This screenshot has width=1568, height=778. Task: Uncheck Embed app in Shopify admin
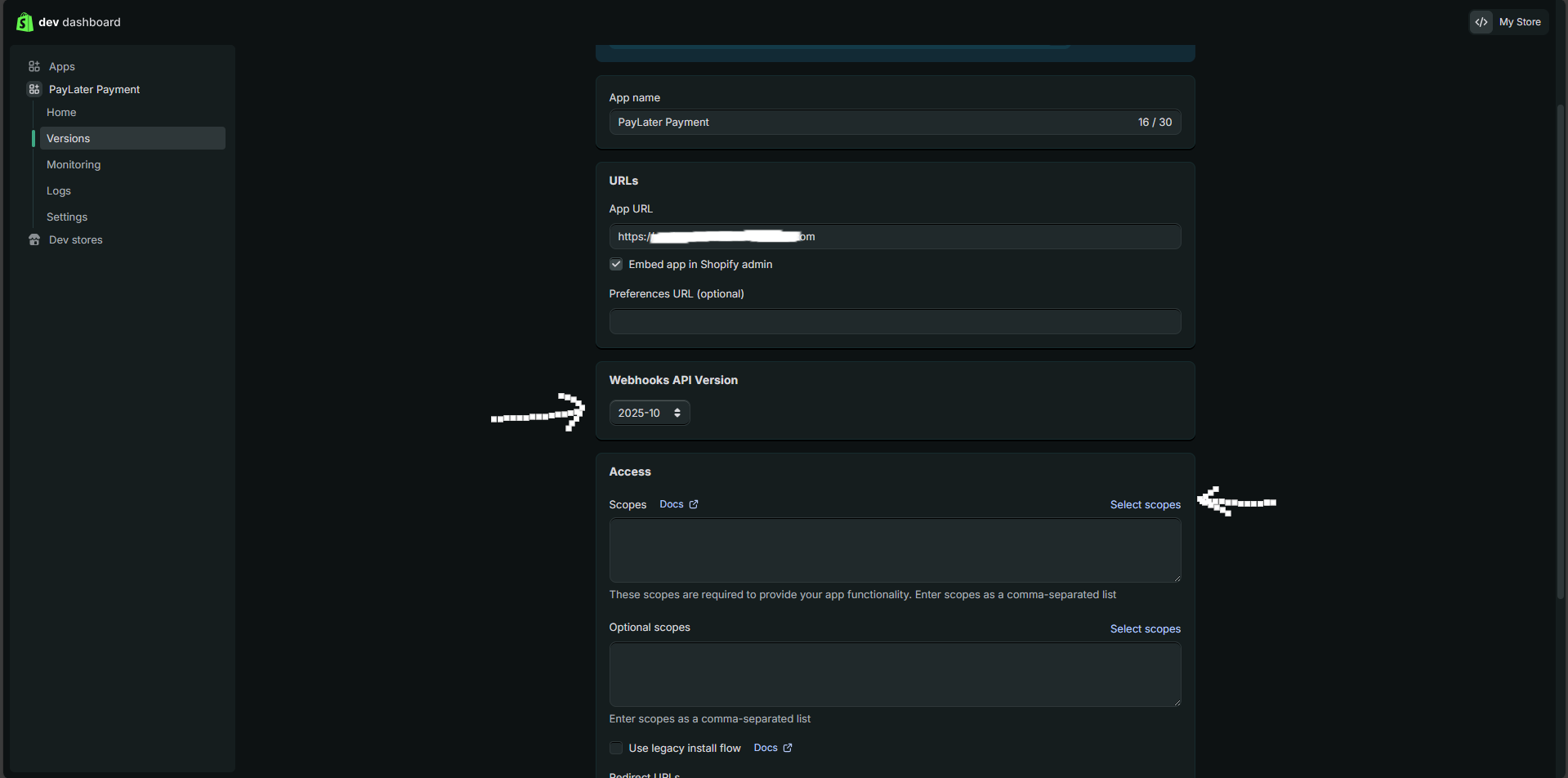616,264
